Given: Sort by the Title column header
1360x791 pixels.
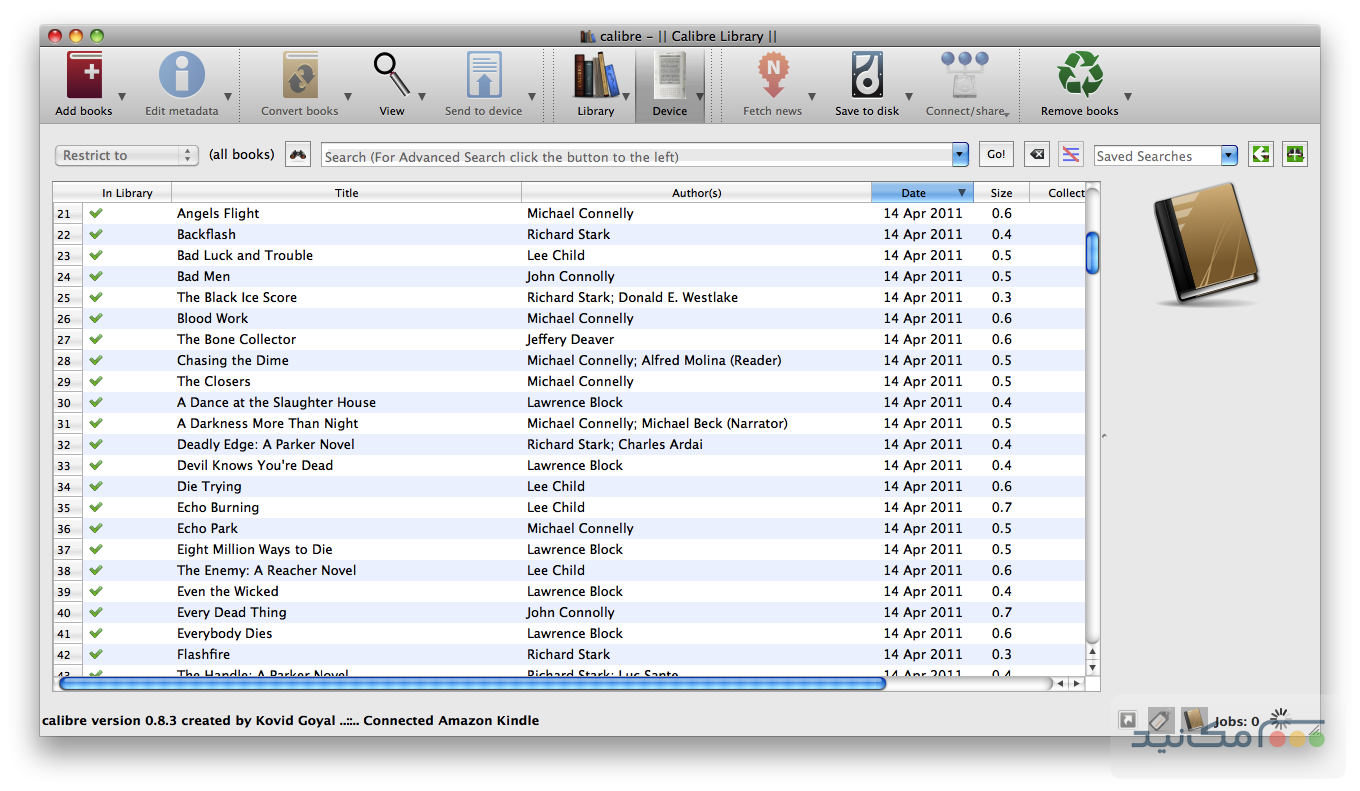Looking at the screenshot, I should coord(346,193).
